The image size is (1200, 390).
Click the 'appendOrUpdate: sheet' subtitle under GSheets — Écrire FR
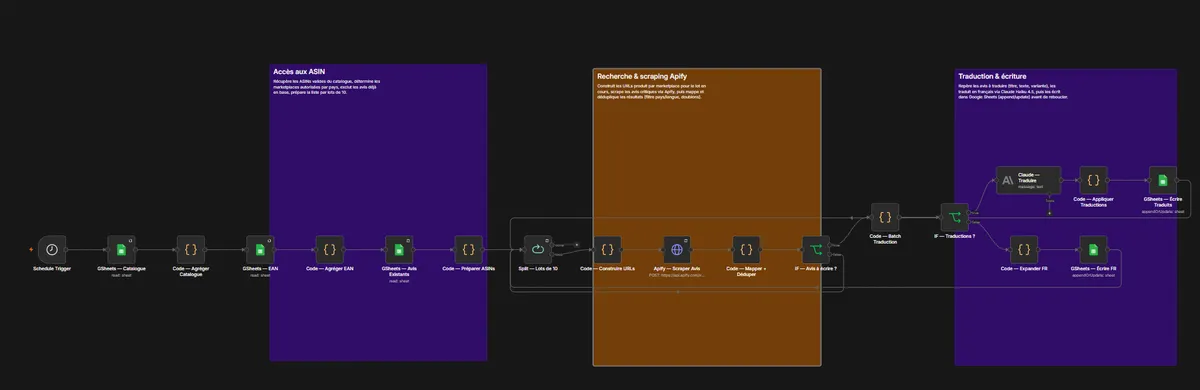pos(1093,274)
